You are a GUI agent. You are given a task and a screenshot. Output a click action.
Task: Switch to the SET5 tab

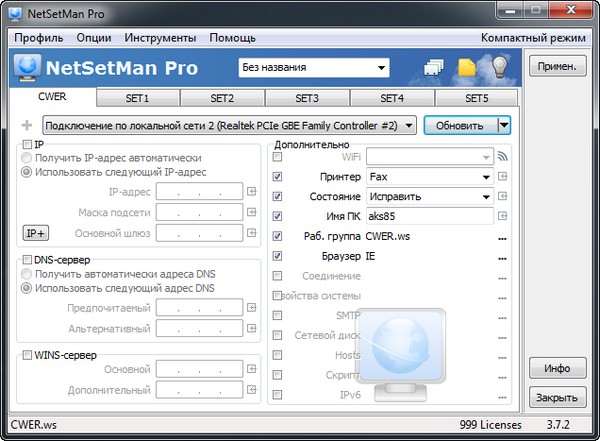(x=476, y=98)
